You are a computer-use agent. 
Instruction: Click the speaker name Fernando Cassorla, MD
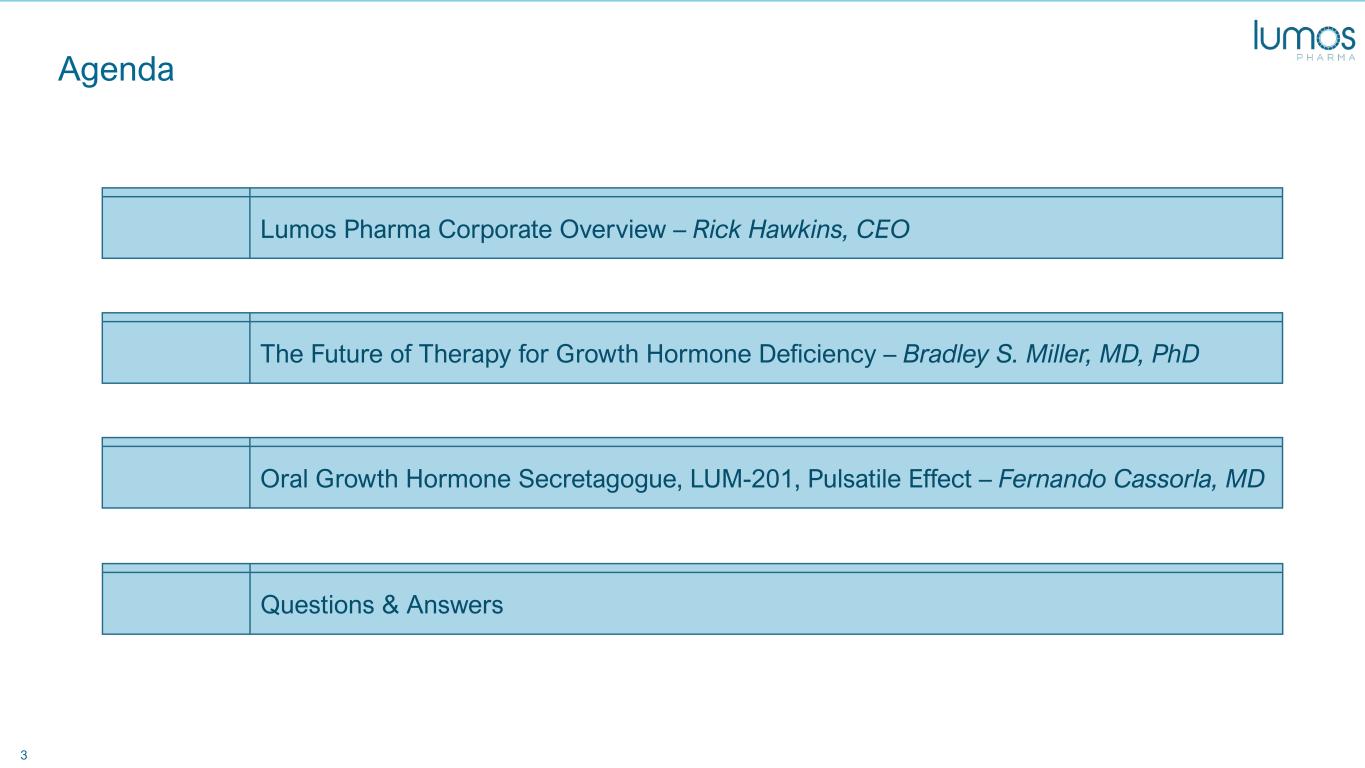[1131, 479]
